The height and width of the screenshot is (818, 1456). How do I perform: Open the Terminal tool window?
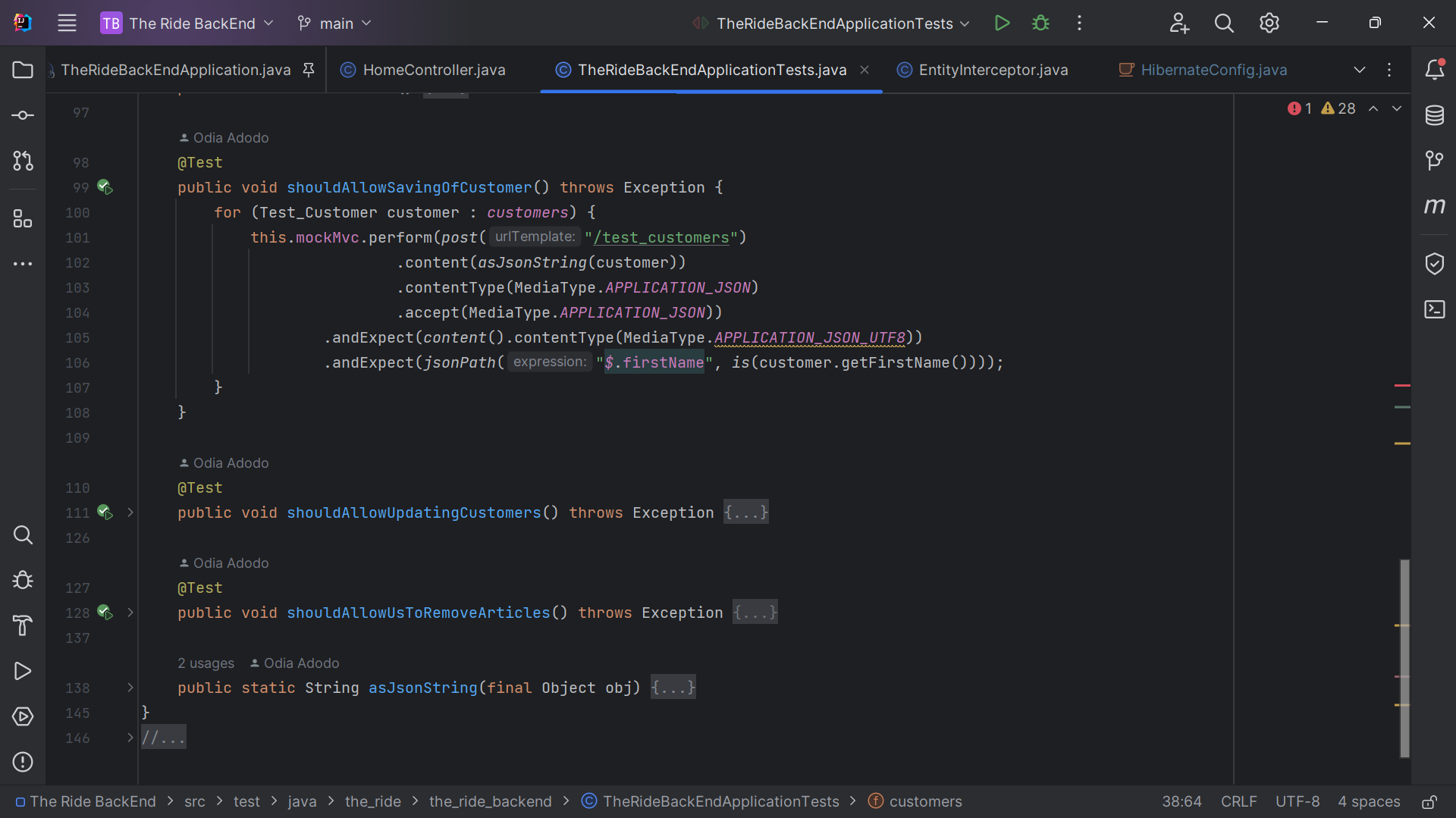tap(1434, 309)
